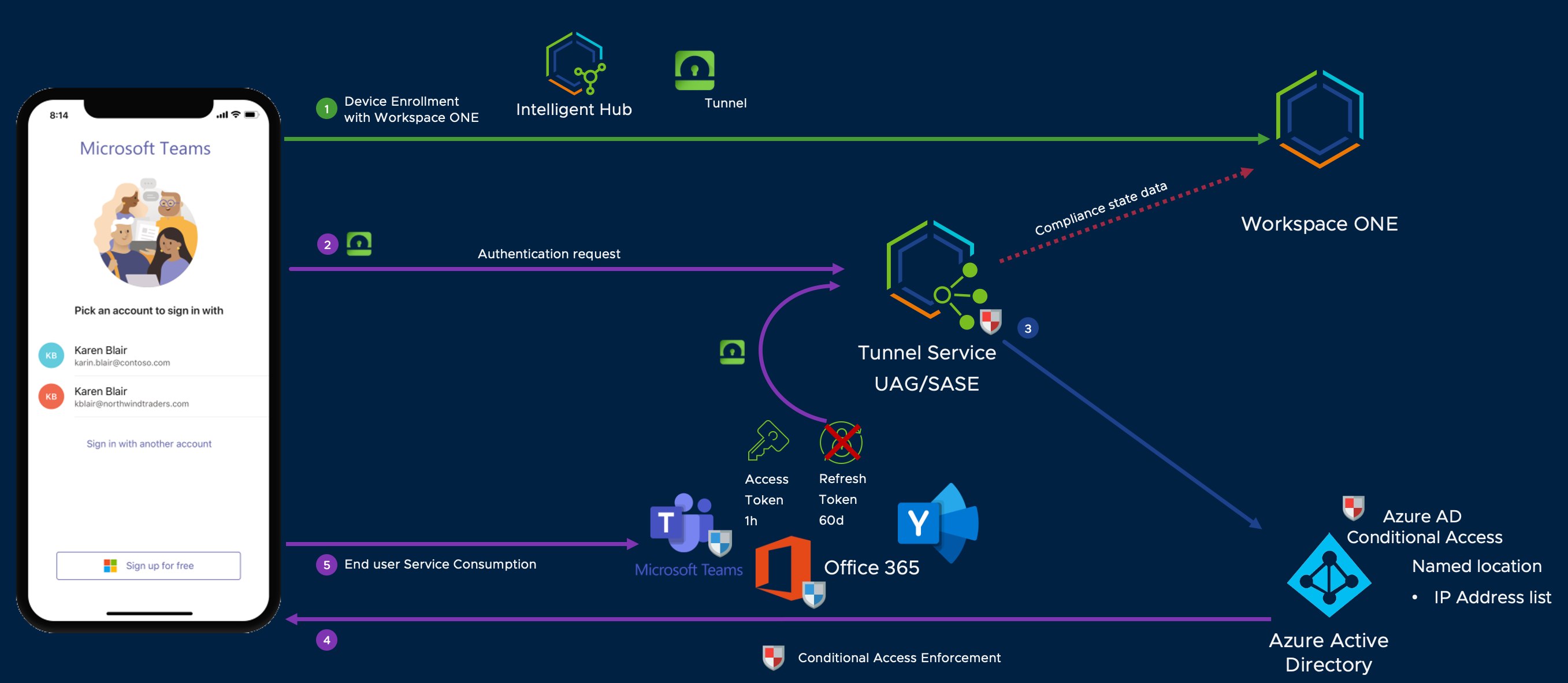
Task: Click the purple step 5 number circle
Action: pyautogui.click(x=326, y=565)
